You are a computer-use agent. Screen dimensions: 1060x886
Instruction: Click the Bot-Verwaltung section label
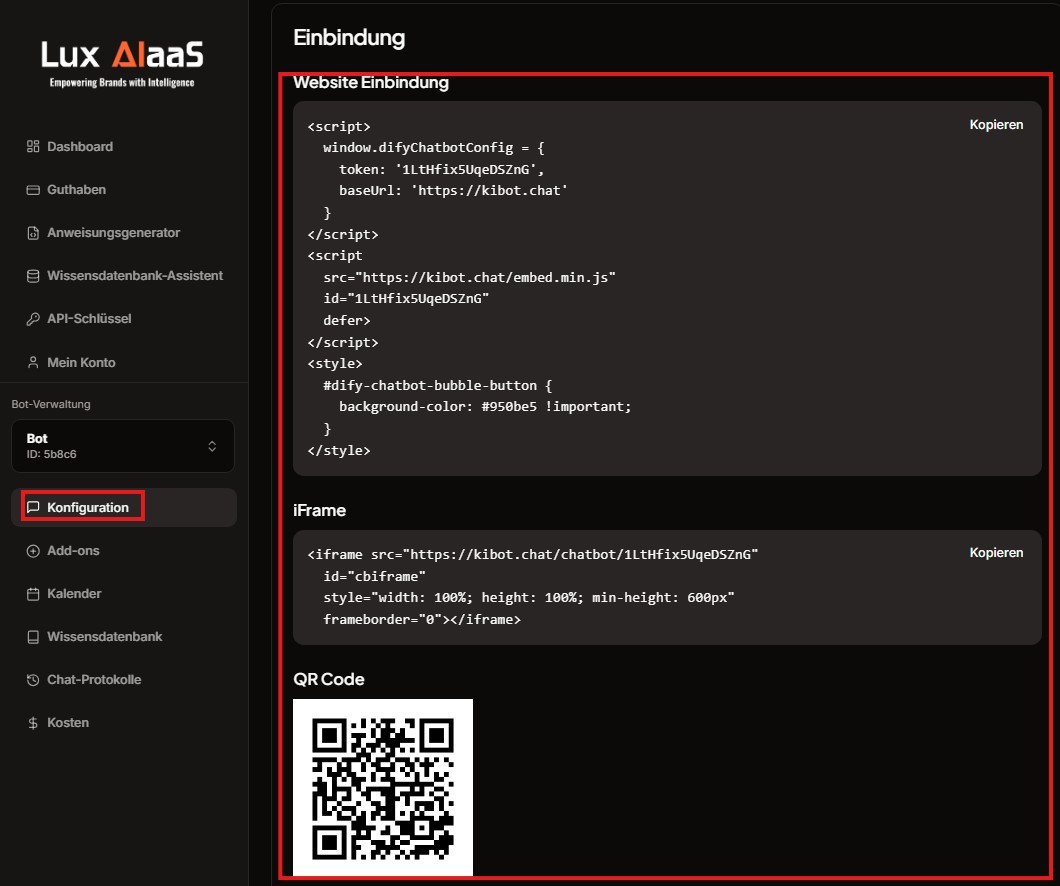51,404
